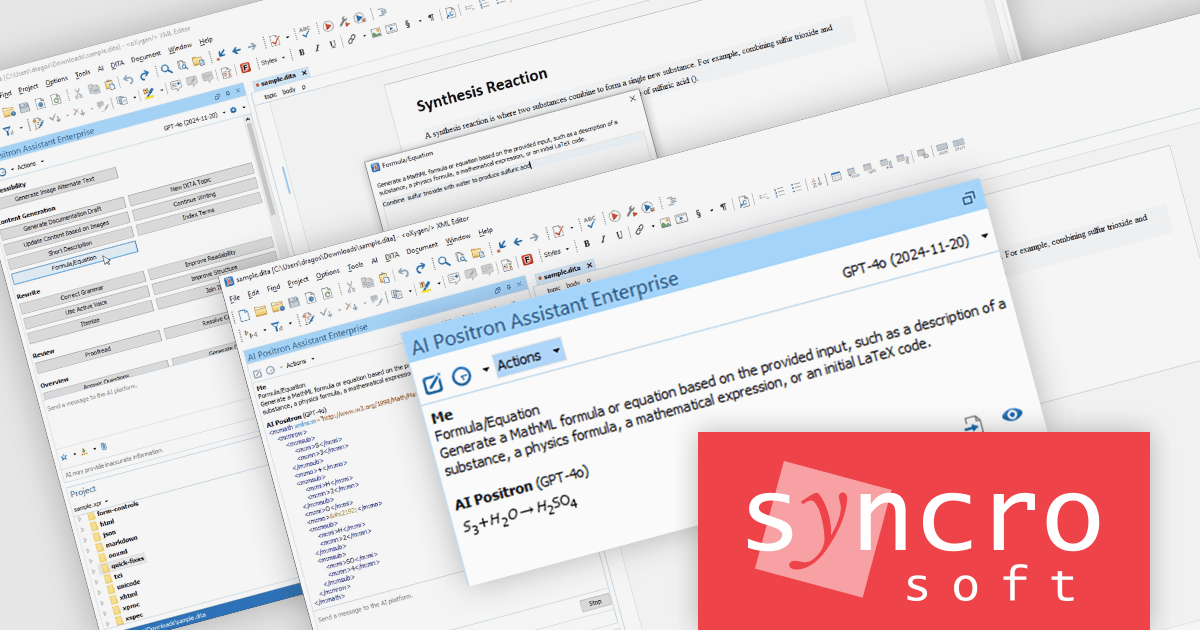
Task: Click Undo arrow in middle window toolbar
Action: [x=403, y=274]
